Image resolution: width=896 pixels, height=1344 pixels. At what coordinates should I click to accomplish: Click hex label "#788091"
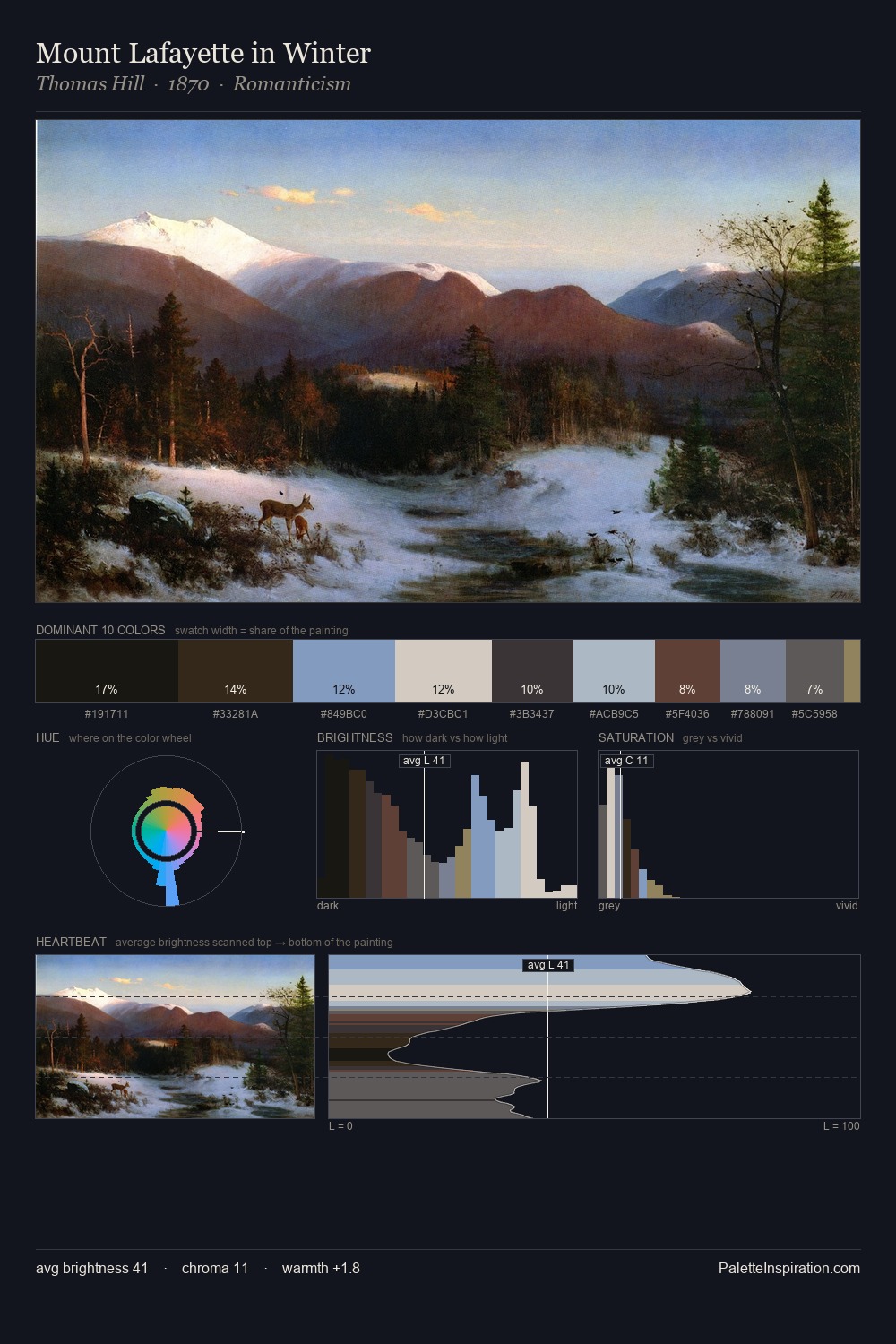click(x=753, y=714)
